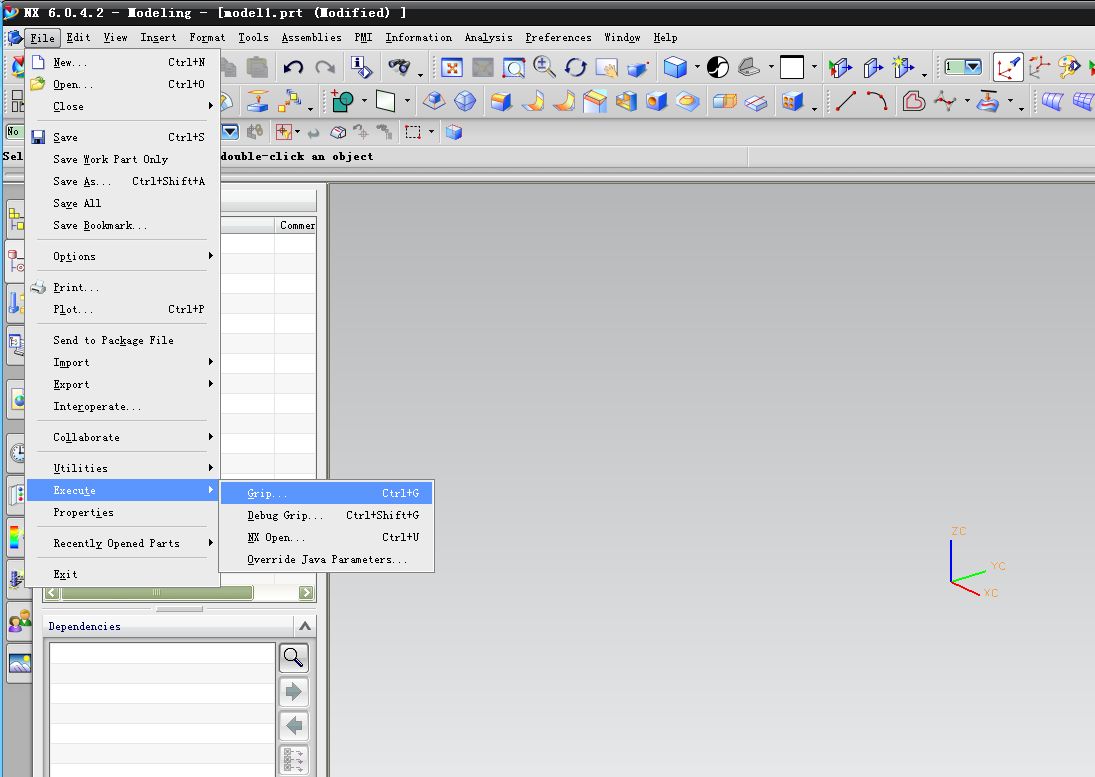Click the rectangle selection mode icon
This screenshot has height=777, width=1095.
413,132
